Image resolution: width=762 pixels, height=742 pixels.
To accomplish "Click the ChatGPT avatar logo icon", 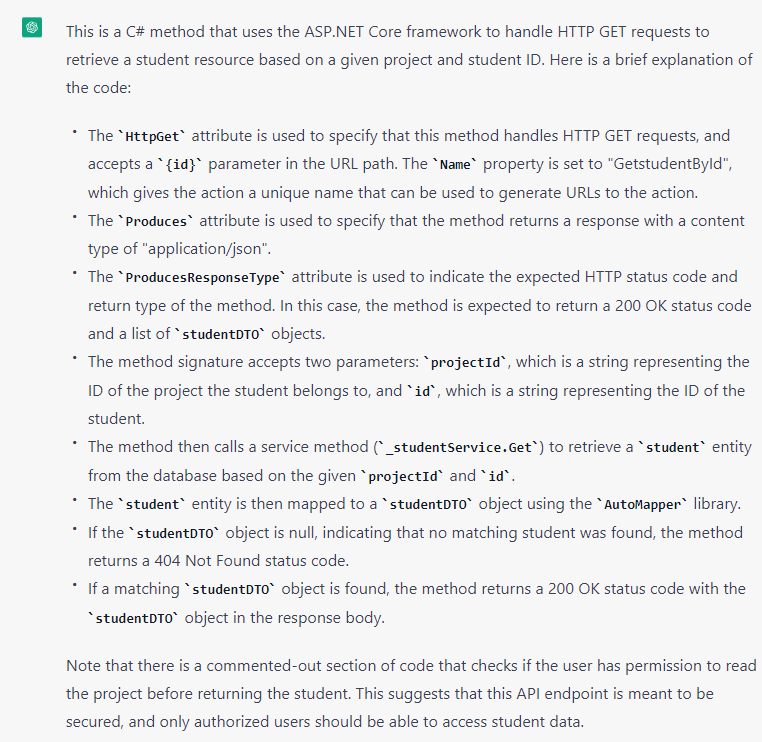I will click(32, 30).
